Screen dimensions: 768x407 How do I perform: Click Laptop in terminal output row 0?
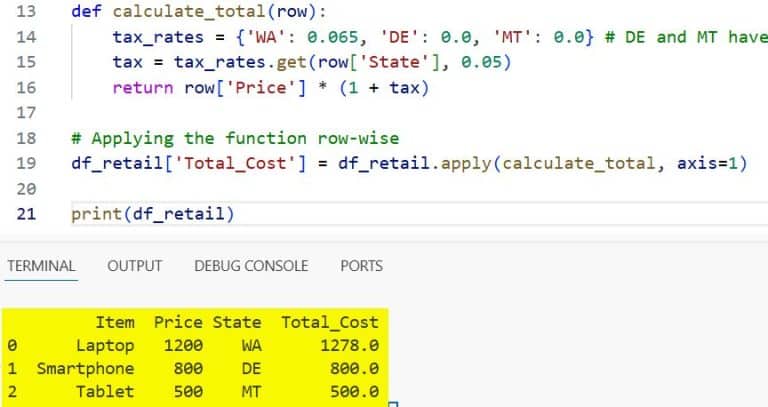(x=105, y=346)
